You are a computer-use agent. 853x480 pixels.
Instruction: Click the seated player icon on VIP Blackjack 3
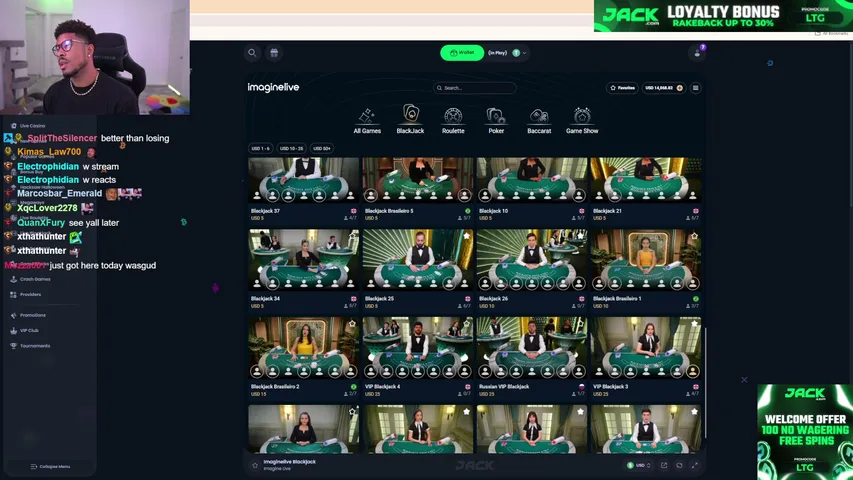(x=693, y=372)
